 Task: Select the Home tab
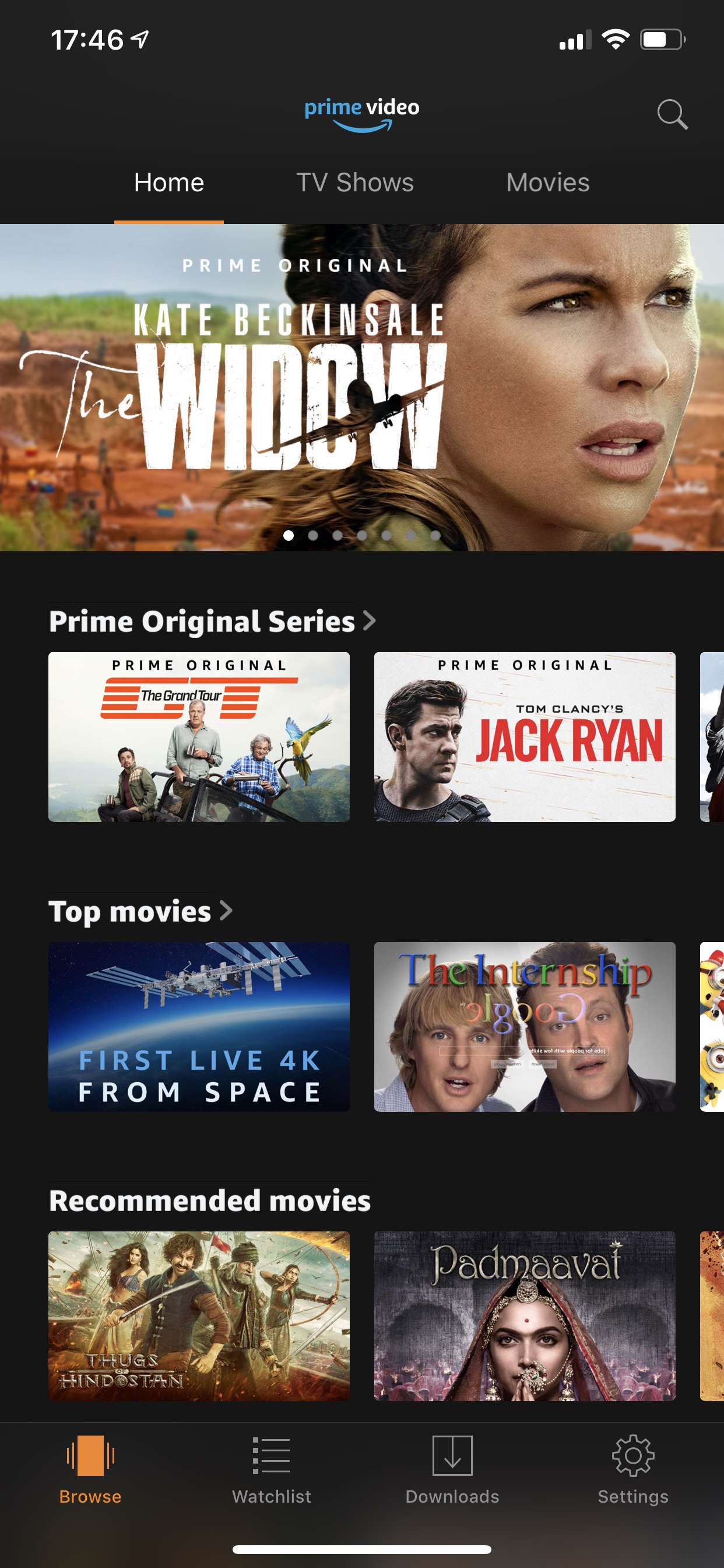pos(169,183)
